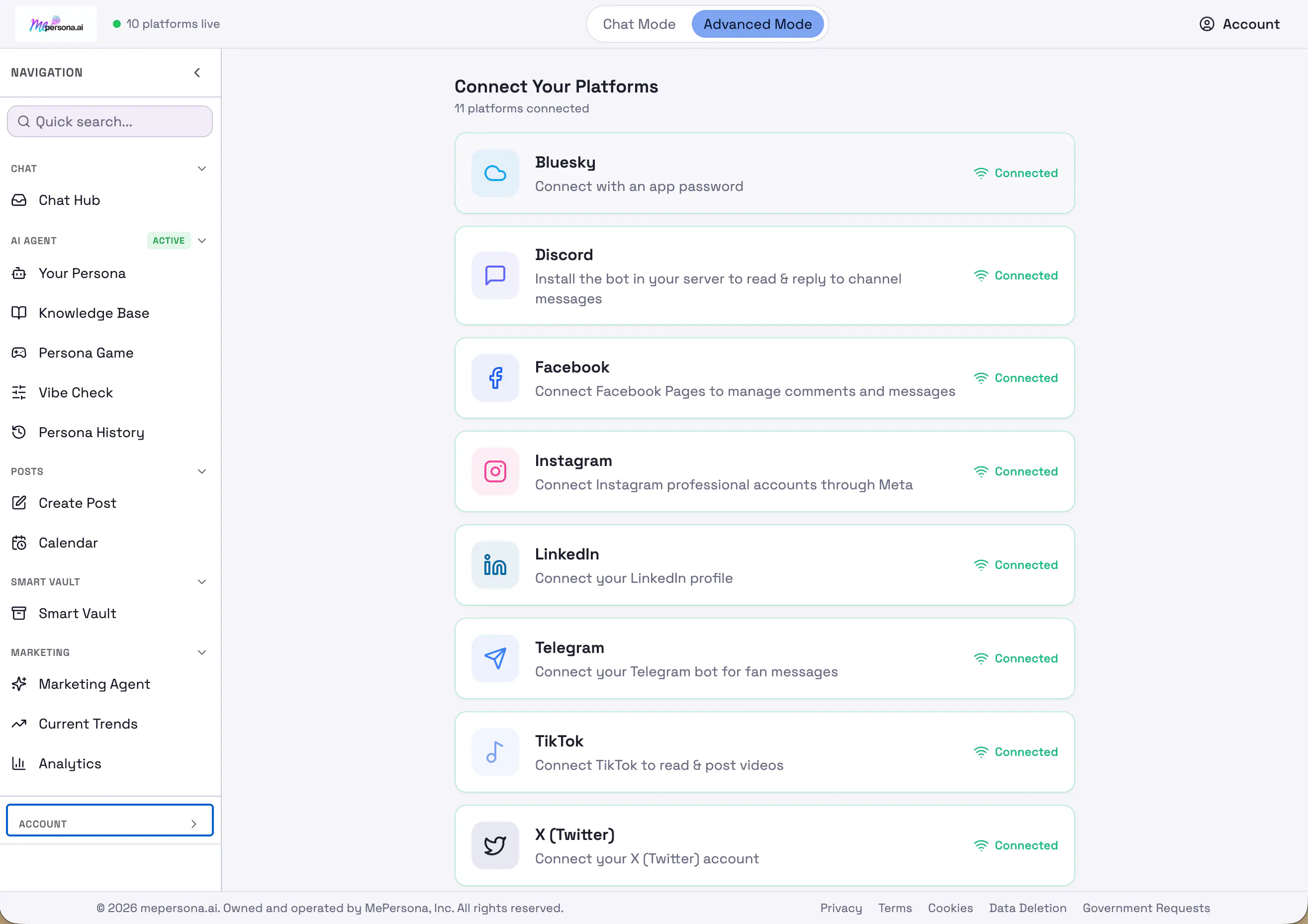Click the X (Twitter) bird icon

tap(495, 845)
